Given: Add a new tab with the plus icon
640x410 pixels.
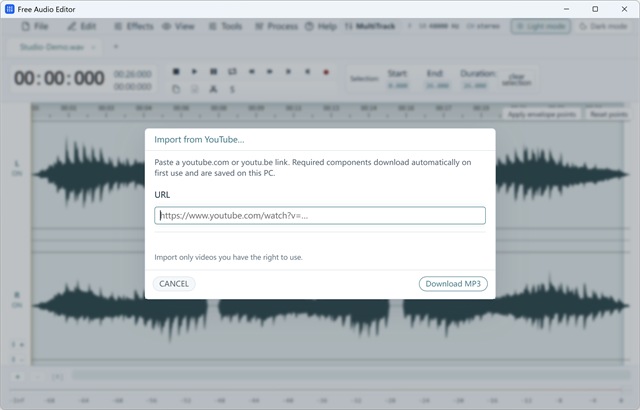Looking at the screenshot, I should (x=116, y=47).
